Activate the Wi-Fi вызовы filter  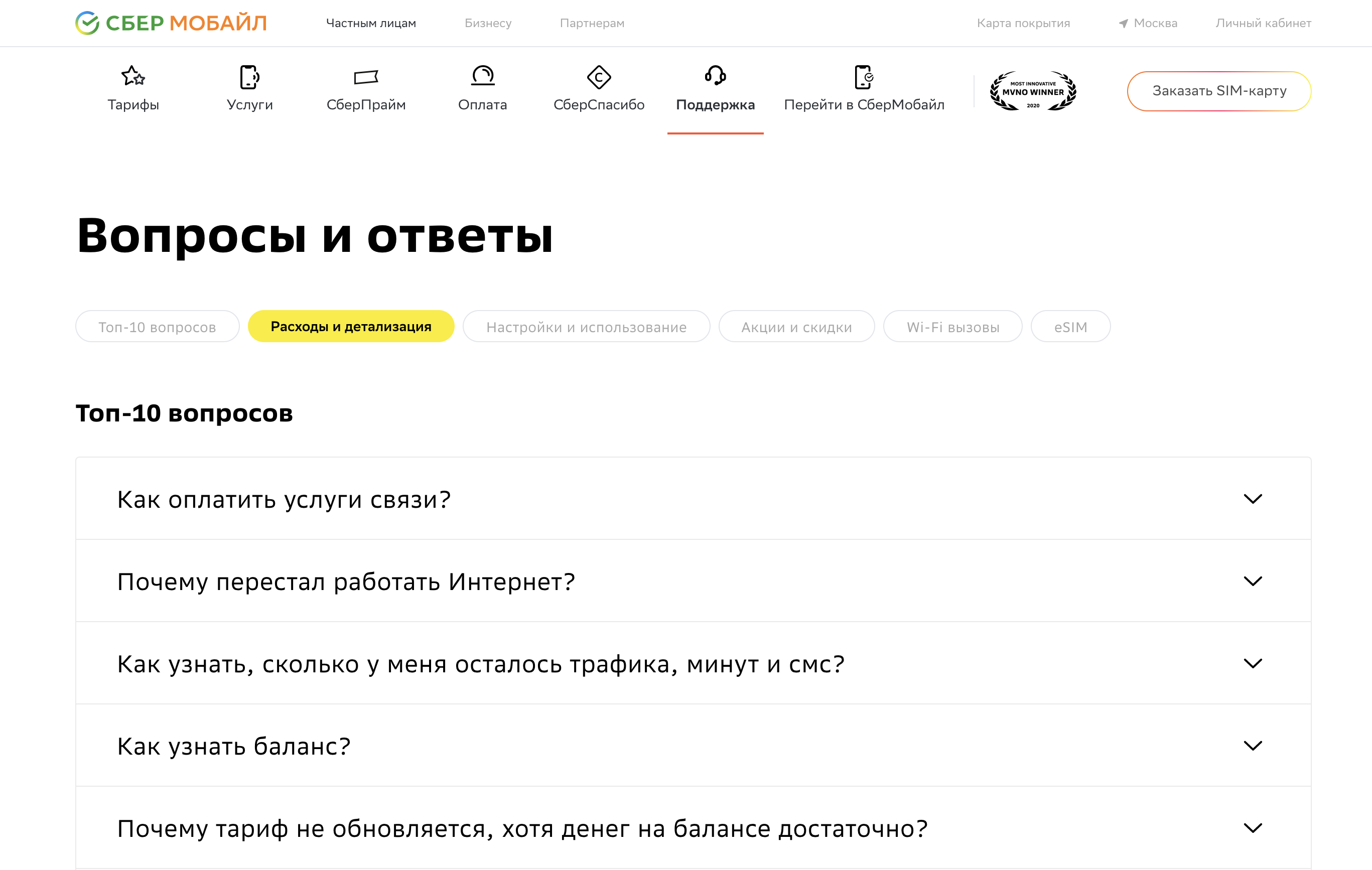952,326
